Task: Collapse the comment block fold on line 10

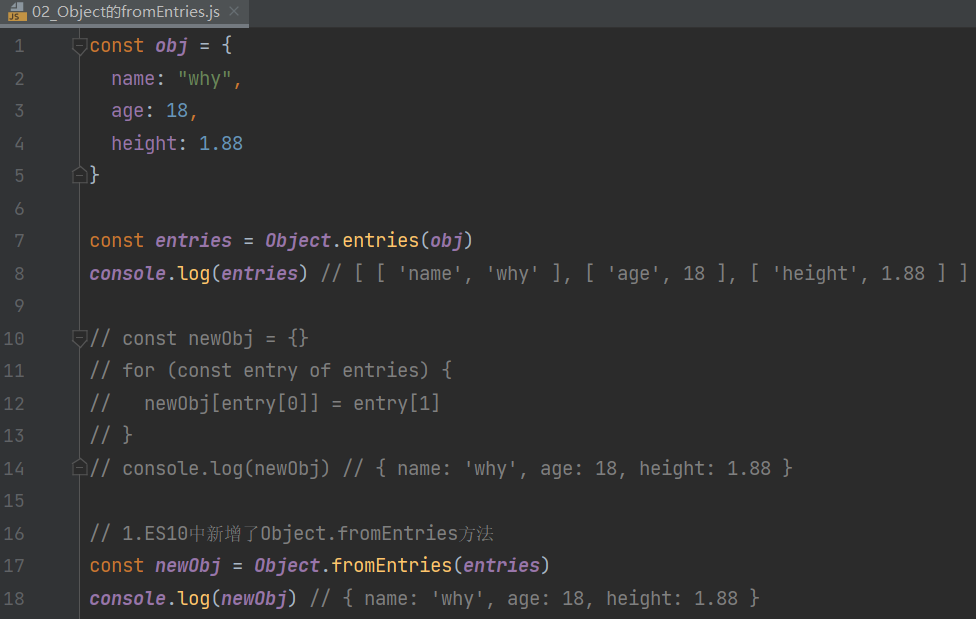Action: (x=79, y=338)
